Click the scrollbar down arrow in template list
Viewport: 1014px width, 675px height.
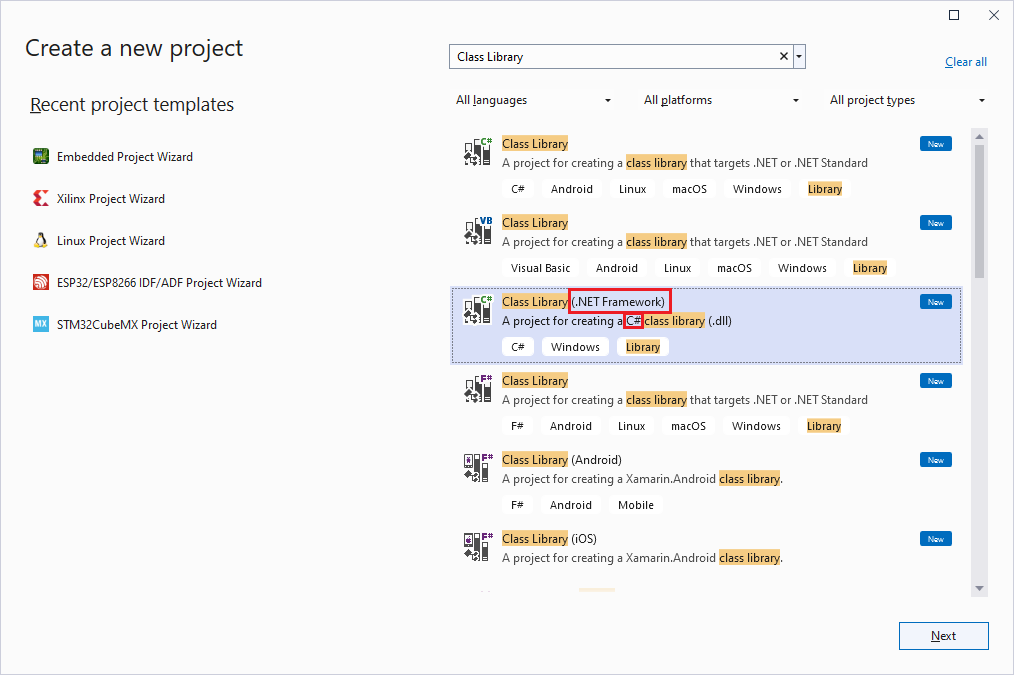(x=979, y=588)
